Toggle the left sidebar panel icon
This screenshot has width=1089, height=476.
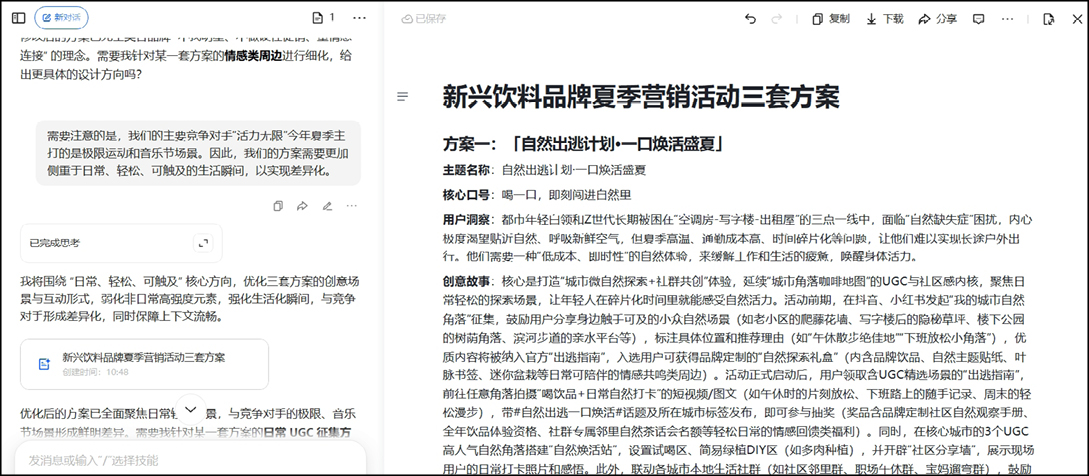(x=18, y=18)
